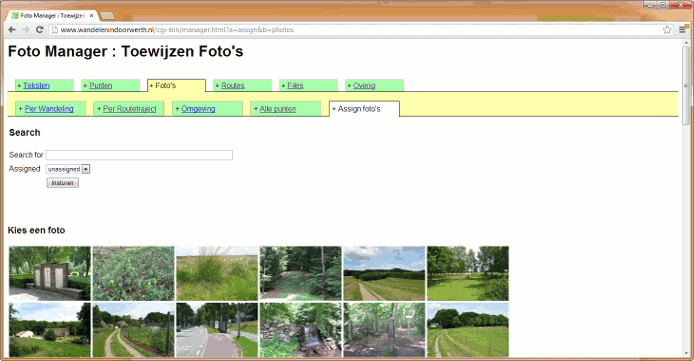Reload the page with the refresh icon
694x361 pixels.
pyautogui.click(x=39, y=30)
